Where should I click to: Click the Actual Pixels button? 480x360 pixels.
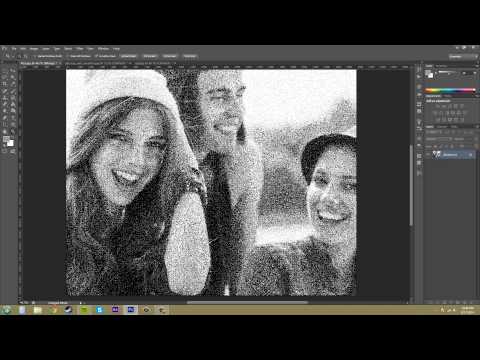tap(129, 56)
